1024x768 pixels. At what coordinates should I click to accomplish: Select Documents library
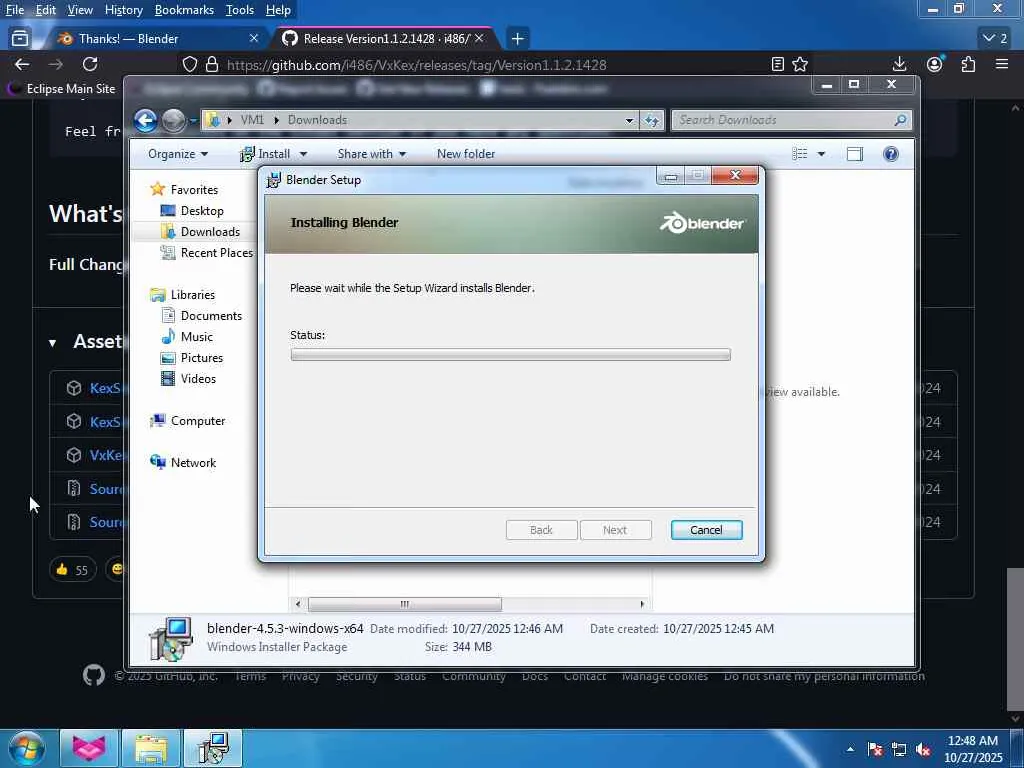tap(211, 315)
